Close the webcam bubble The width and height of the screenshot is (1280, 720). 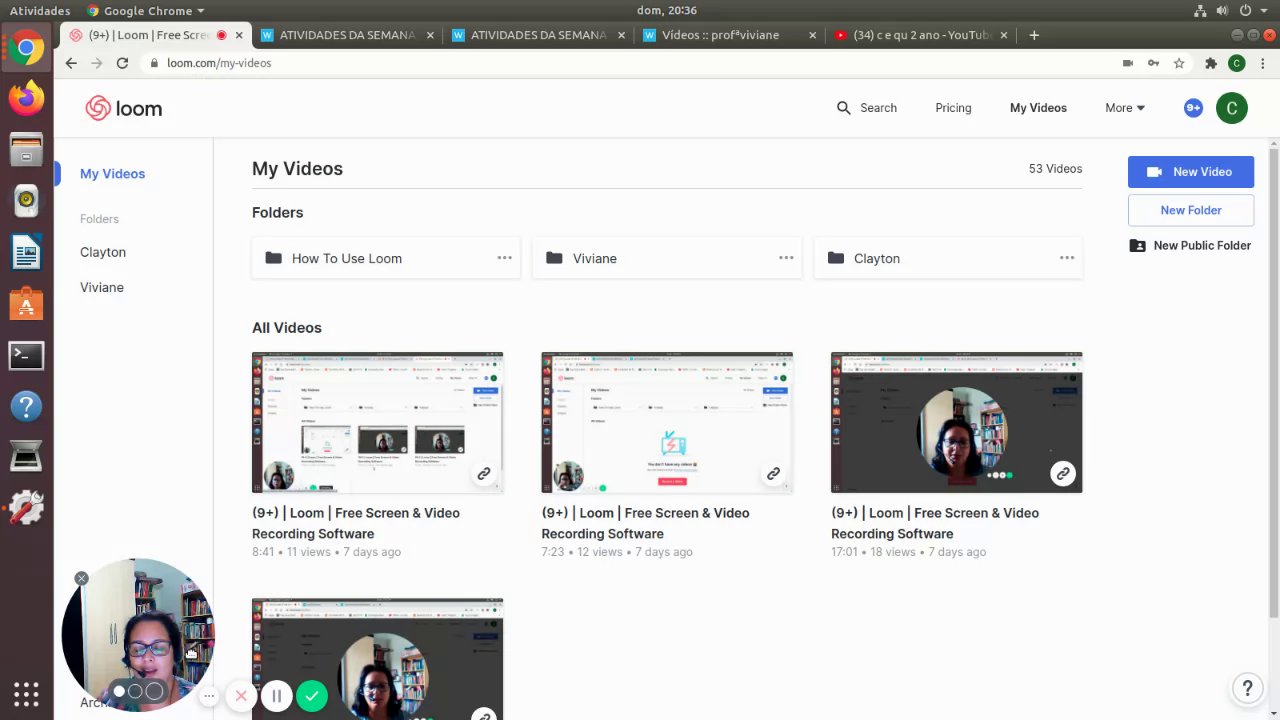(x=82, y=578)
